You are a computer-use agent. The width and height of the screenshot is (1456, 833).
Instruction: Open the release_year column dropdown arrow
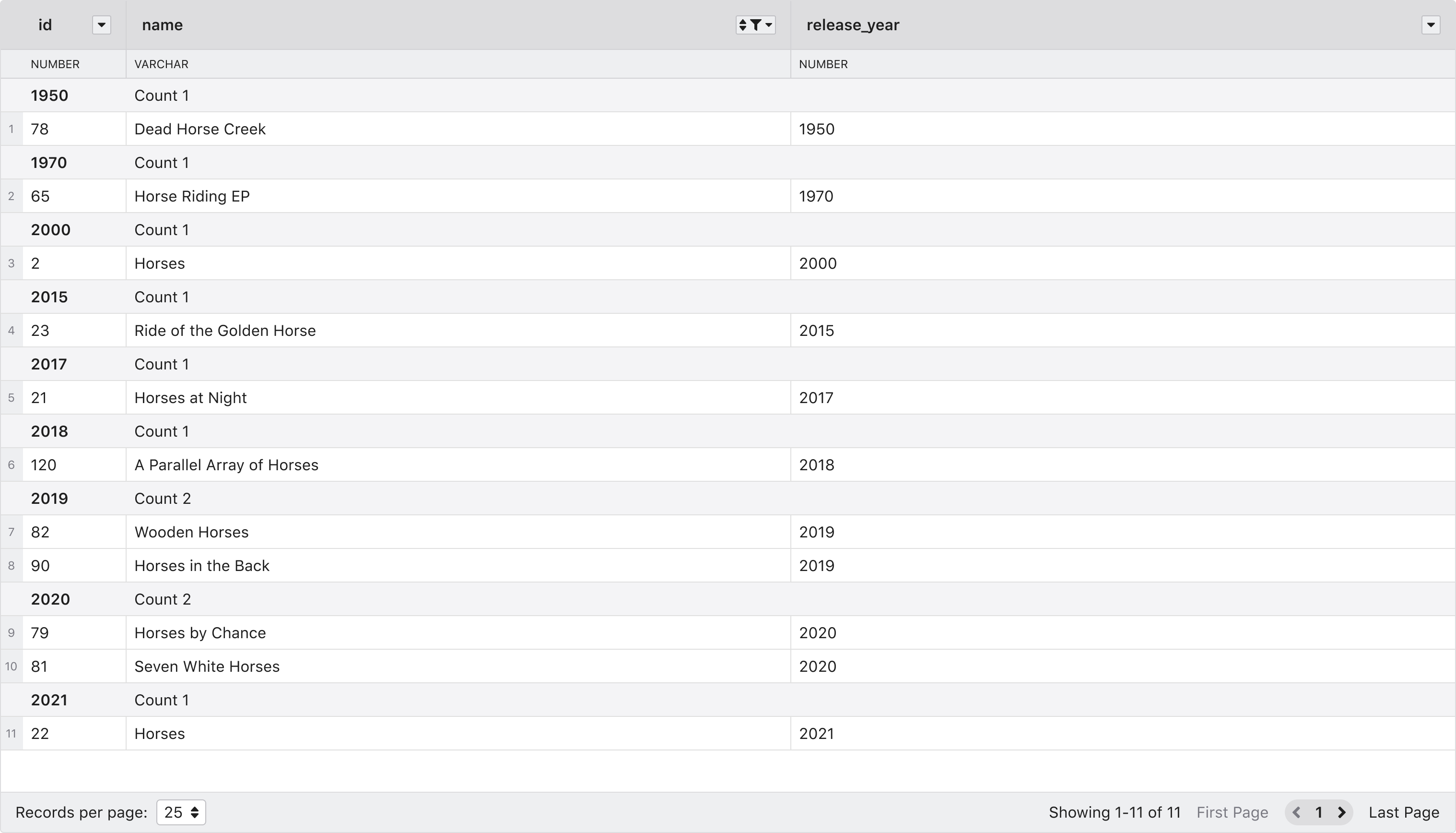1430,25
